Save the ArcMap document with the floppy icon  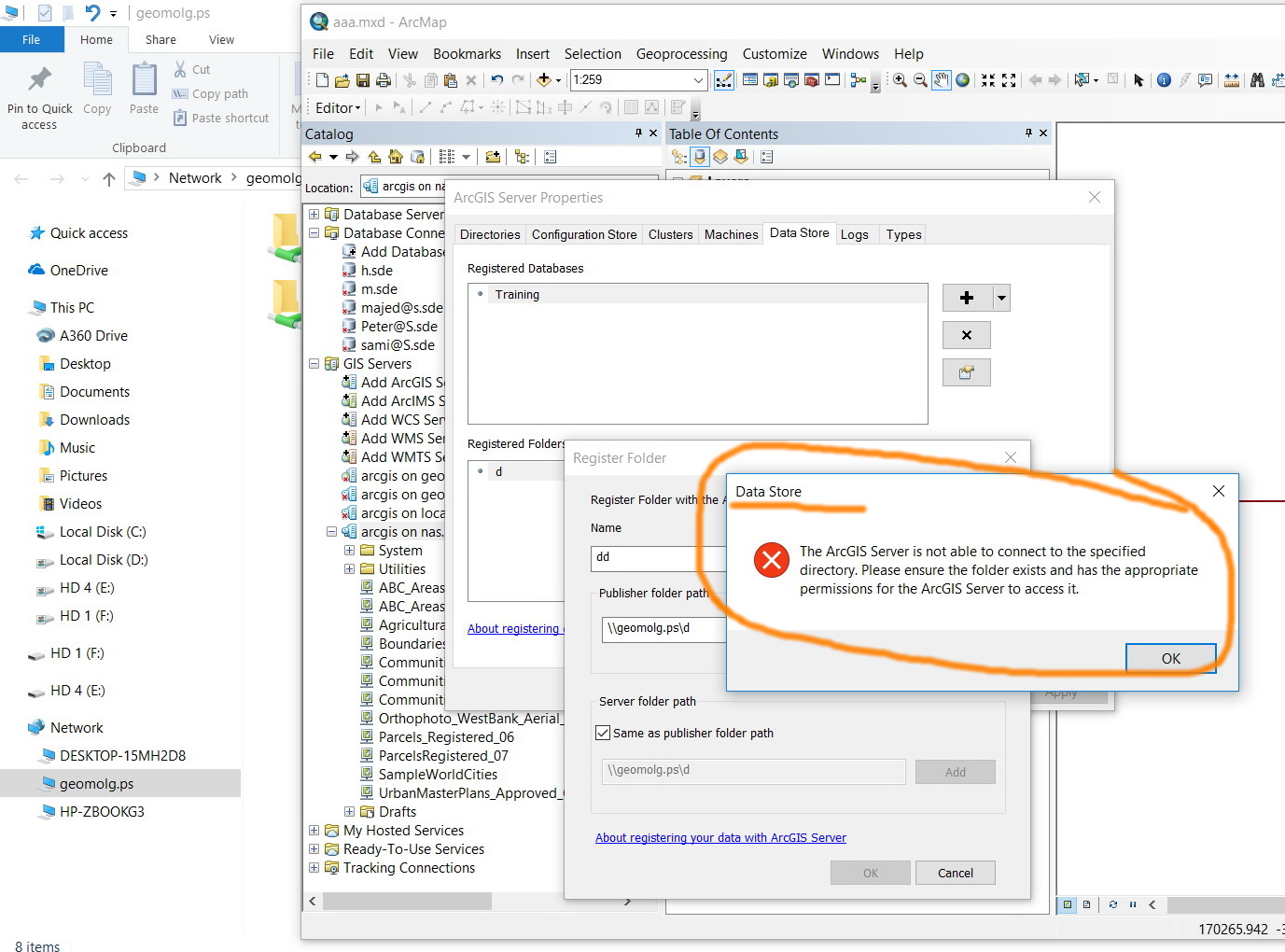click(x=363, y=80)
